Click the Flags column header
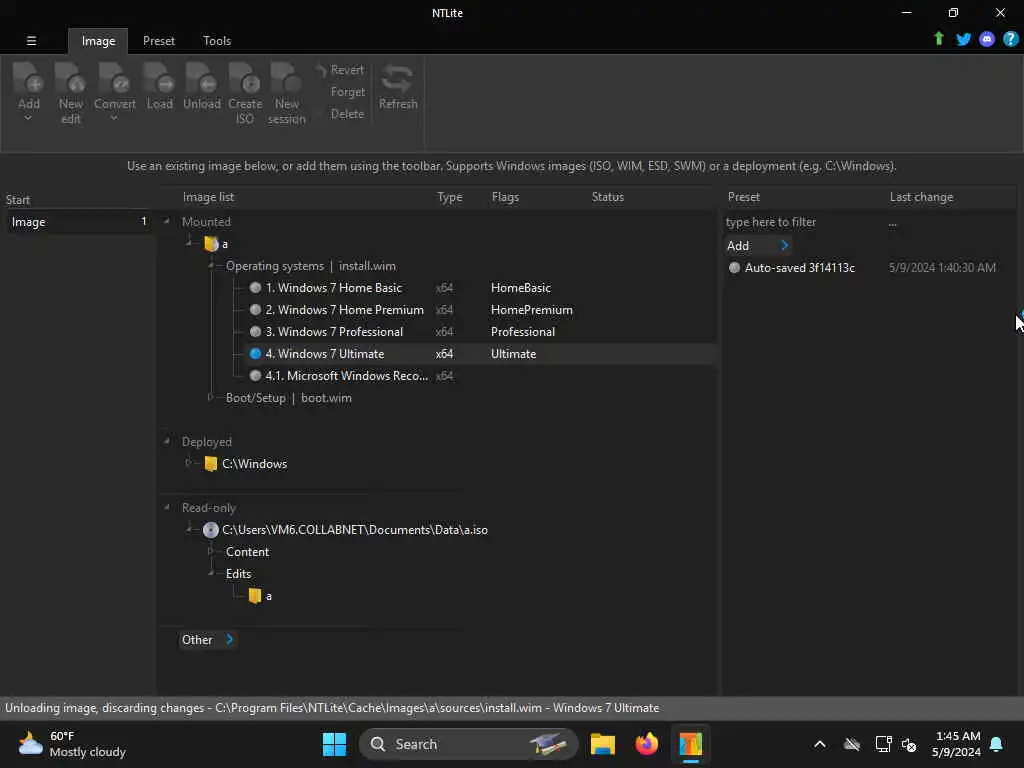This screenshot has height=768, width=1024. point(505,197)
